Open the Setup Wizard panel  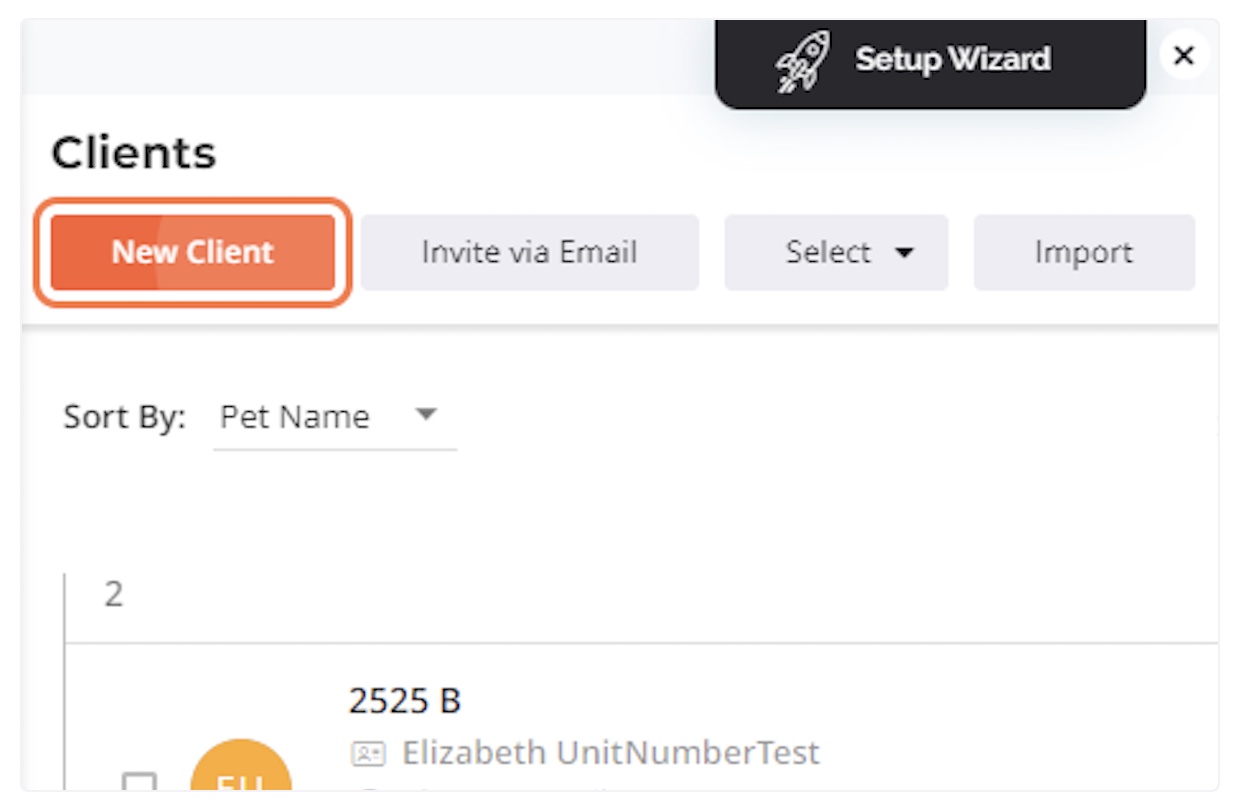930,60
